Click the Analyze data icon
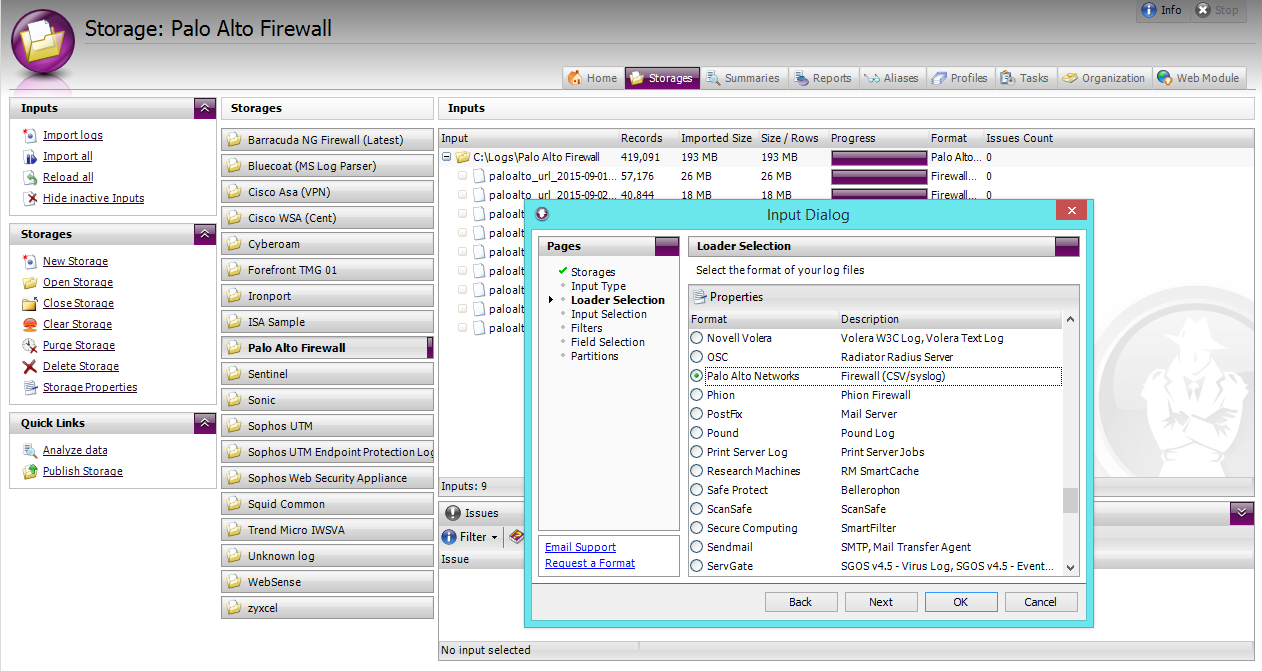 click(x=30, y=450)
